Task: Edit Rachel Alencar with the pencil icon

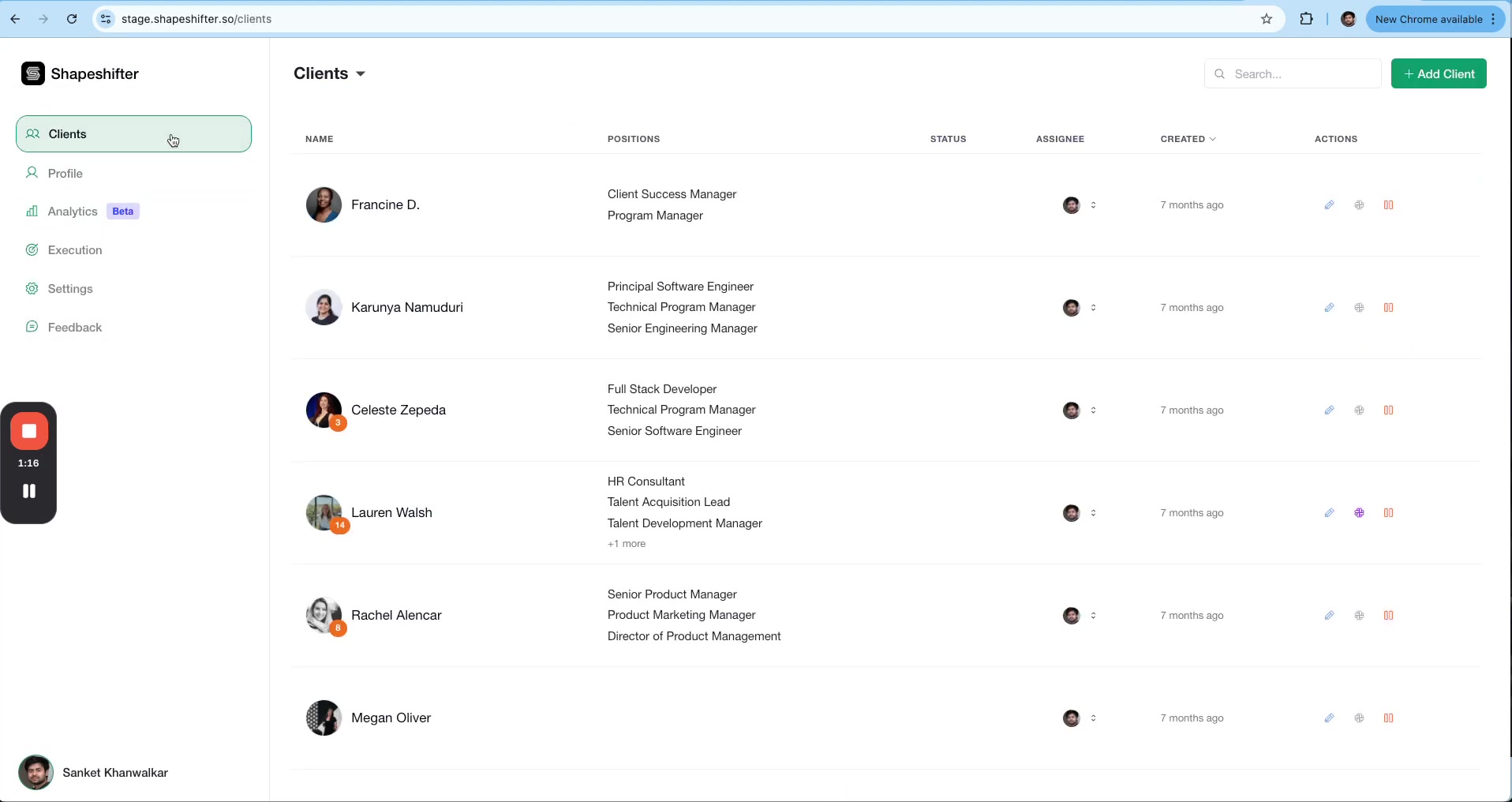Action: pyautogui.click(x=1330, y=615)
